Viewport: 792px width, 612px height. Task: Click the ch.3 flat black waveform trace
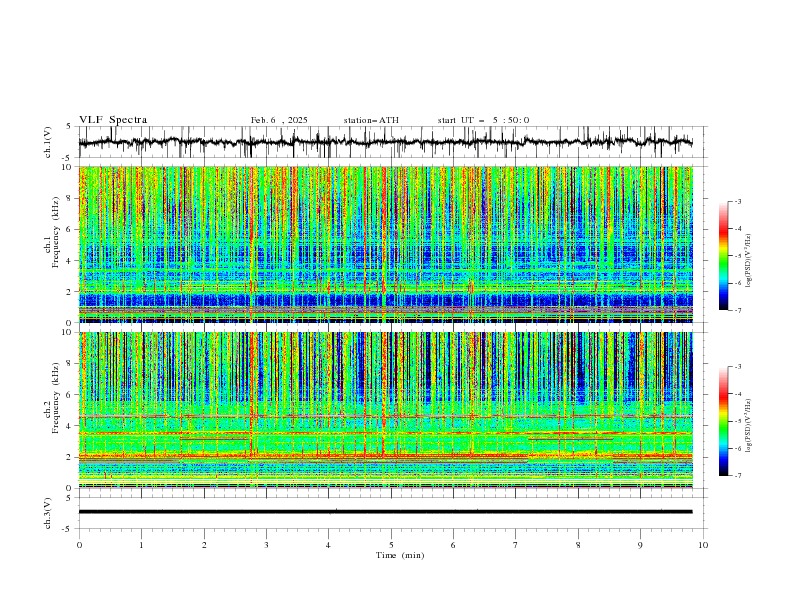(x=386, y=512)
